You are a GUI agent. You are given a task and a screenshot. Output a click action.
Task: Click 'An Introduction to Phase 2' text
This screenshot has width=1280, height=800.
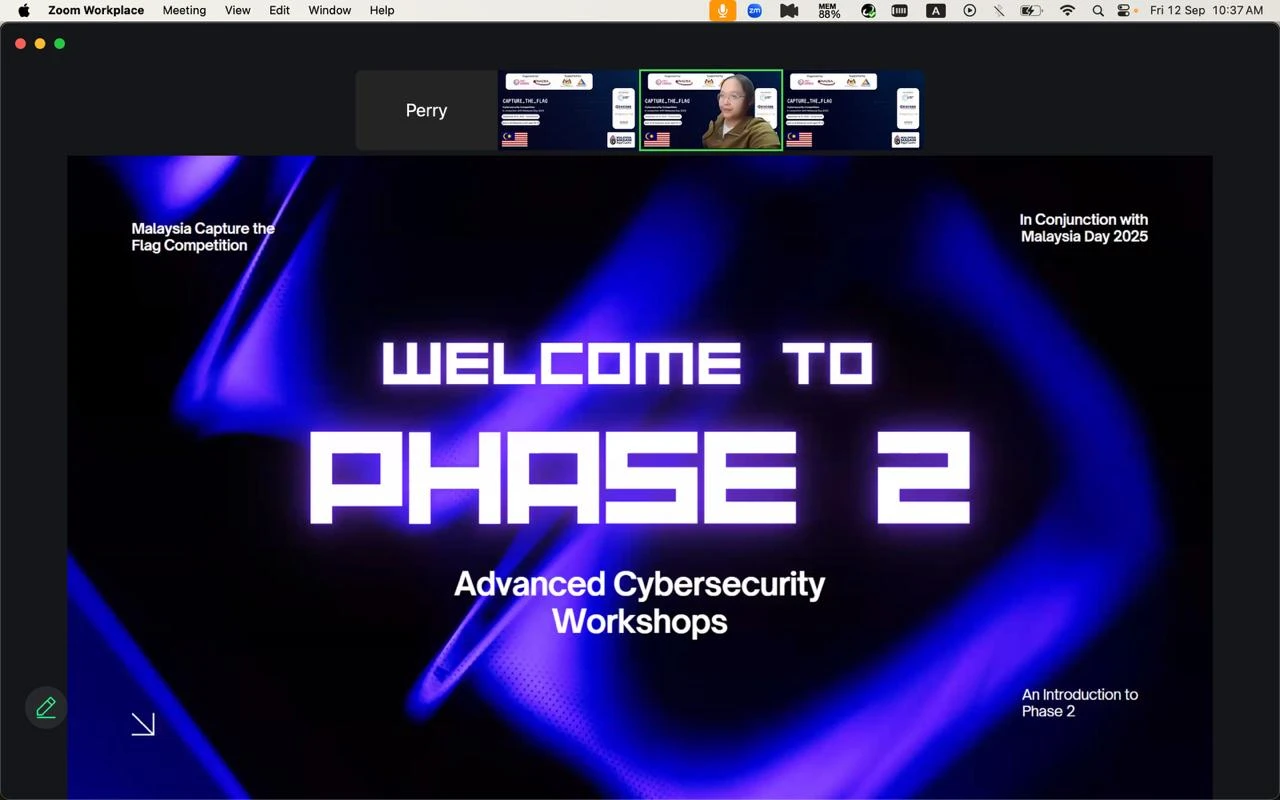point(1080,703)
